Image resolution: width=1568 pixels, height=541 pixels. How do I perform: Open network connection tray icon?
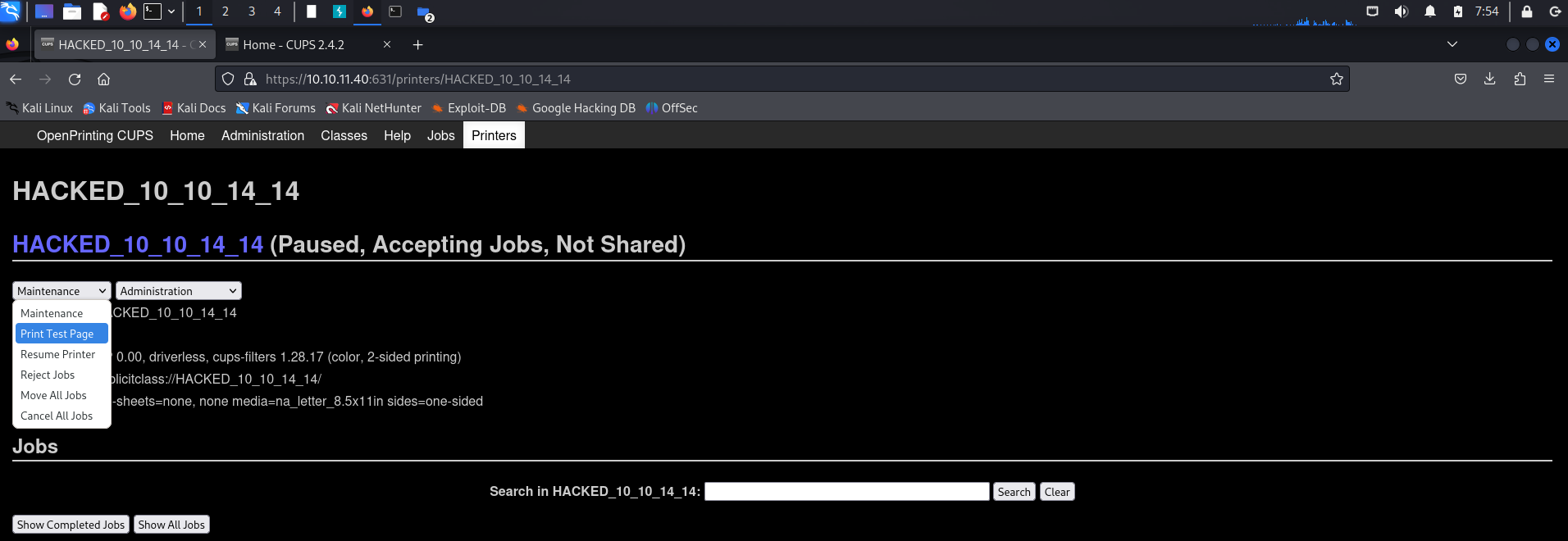[x=1372, y=11]
